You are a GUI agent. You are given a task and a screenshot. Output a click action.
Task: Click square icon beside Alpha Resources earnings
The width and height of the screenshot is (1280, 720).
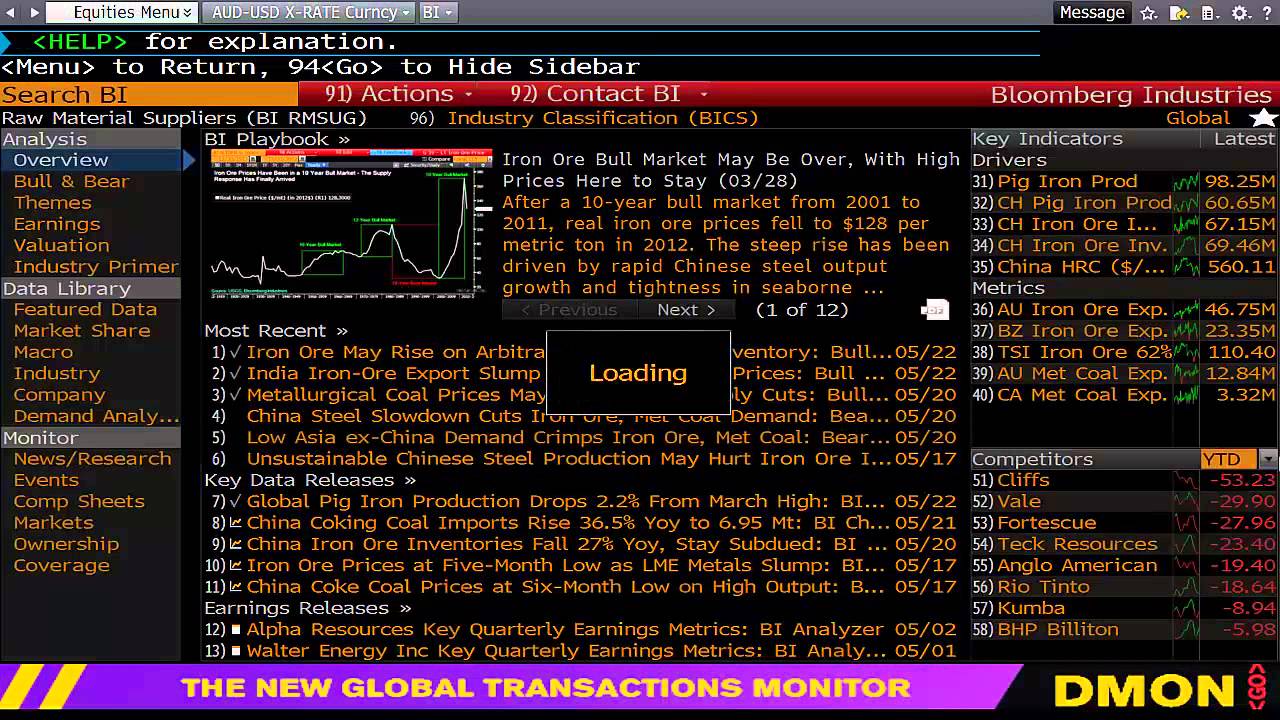tap(236, 630)
